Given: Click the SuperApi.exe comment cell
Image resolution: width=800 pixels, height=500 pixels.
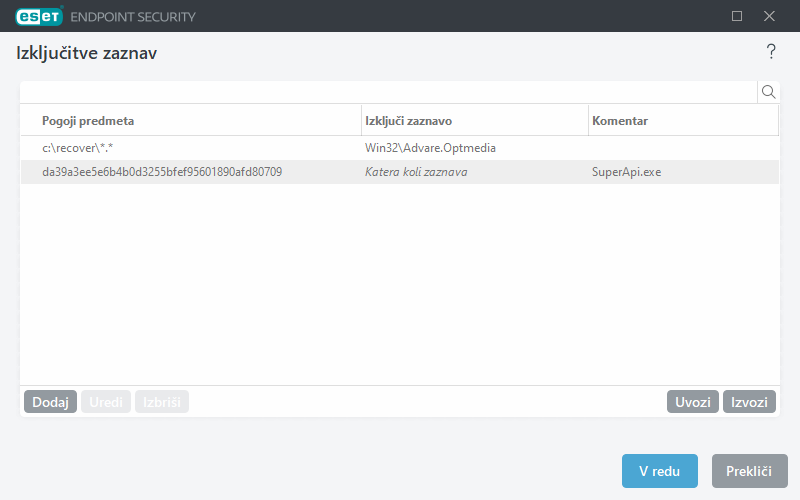Looking at the screenshot, I should (627, 172).
